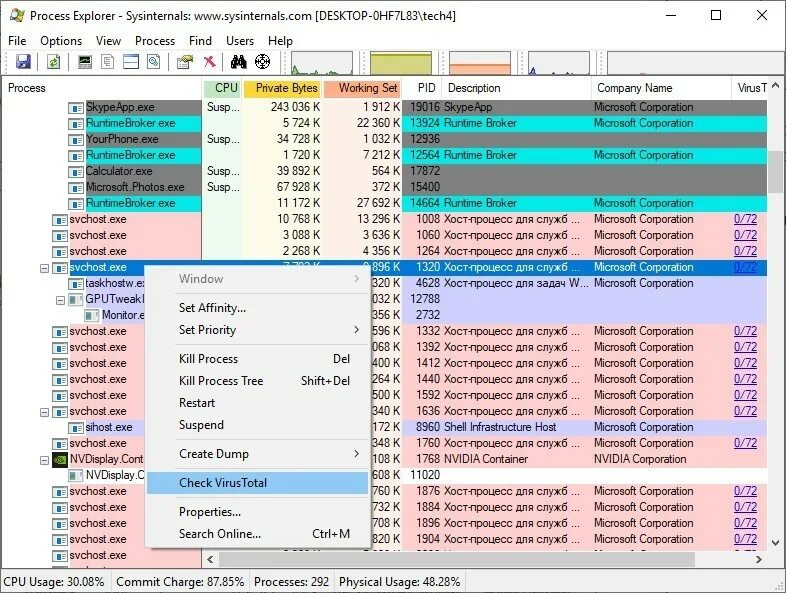The width and height of the screenshot is (786, 593).
Task: Select Kill Process in context menu
Action: pos(258,359)
